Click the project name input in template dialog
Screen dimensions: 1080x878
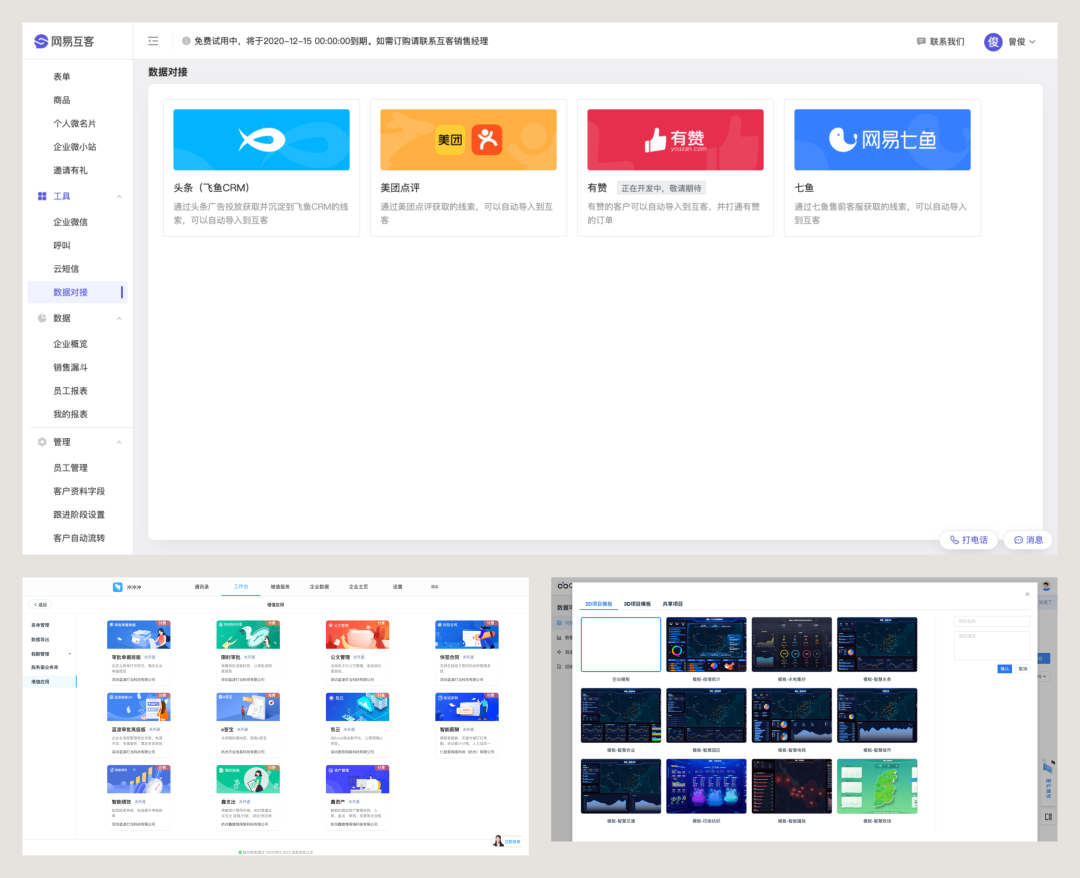[x=992, y=621]
